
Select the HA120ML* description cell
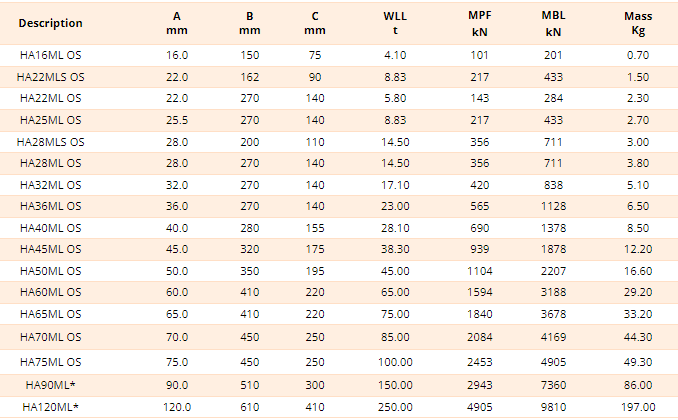pos(51,407)
